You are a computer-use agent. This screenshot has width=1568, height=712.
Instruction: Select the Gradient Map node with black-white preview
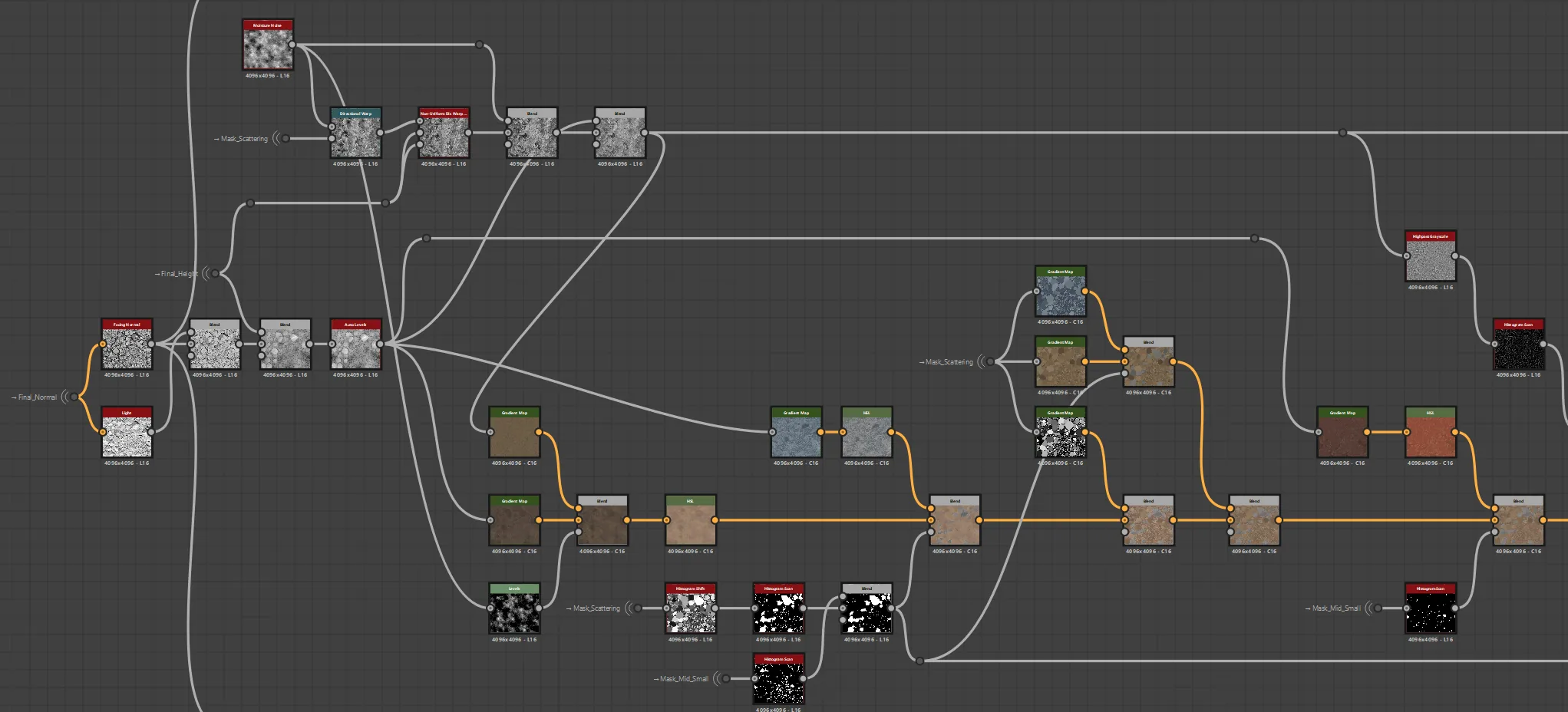(x=1061, y=433)
